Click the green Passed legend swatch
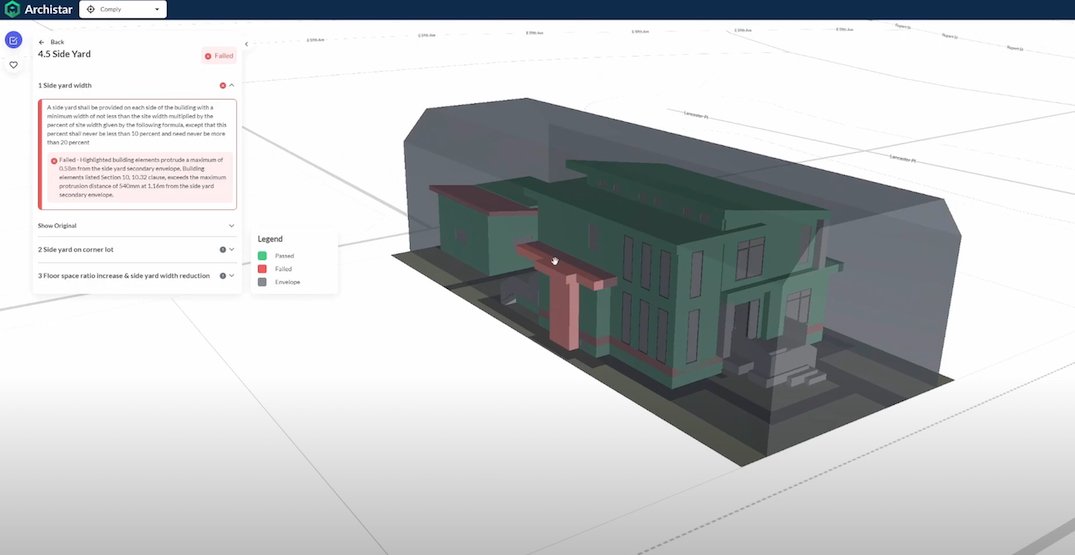1075x555 pixels. (x=262, y=256)
